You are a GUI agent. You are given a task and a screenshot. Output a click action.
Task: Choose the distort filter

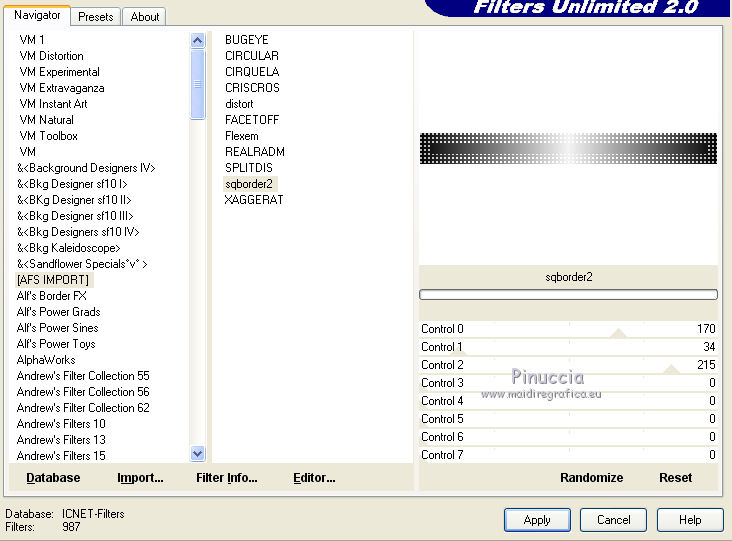239,104
